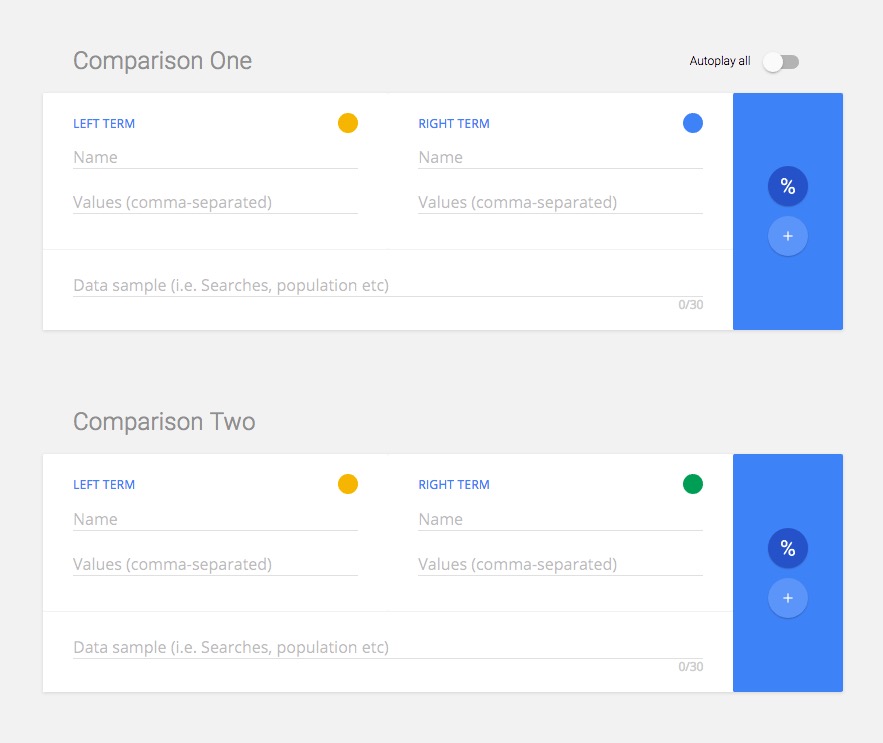Click left term Values field in Comparison Two
The width and height of the screenshot is (883, 743).
215,565
